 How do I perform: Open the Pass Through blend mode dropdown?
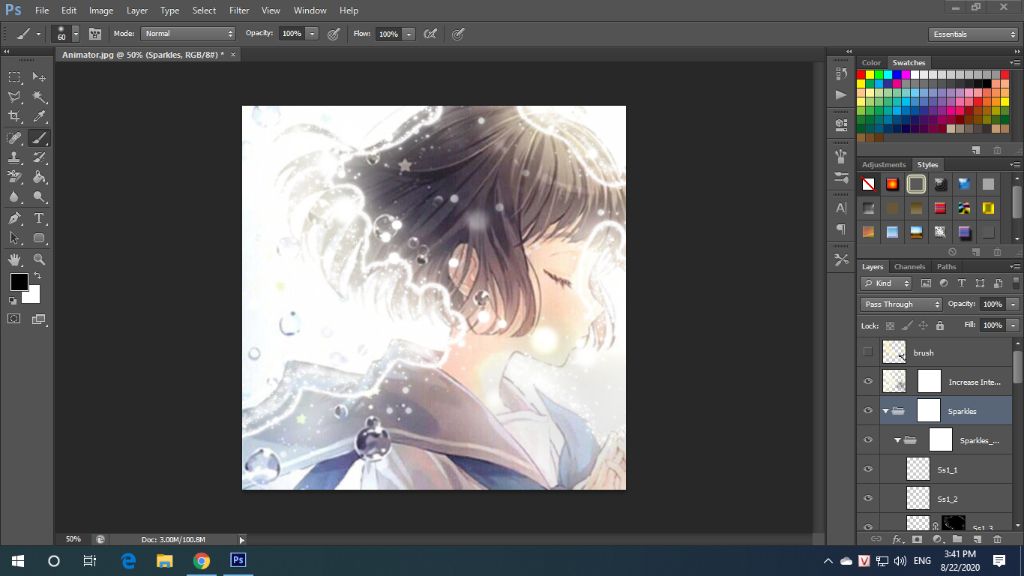pyautogui.click(x=901, y=304)
